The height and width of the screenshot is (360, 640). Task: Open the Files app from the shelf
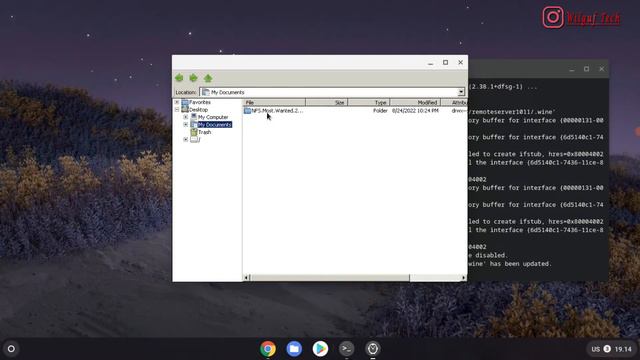(x=294, y=349)
